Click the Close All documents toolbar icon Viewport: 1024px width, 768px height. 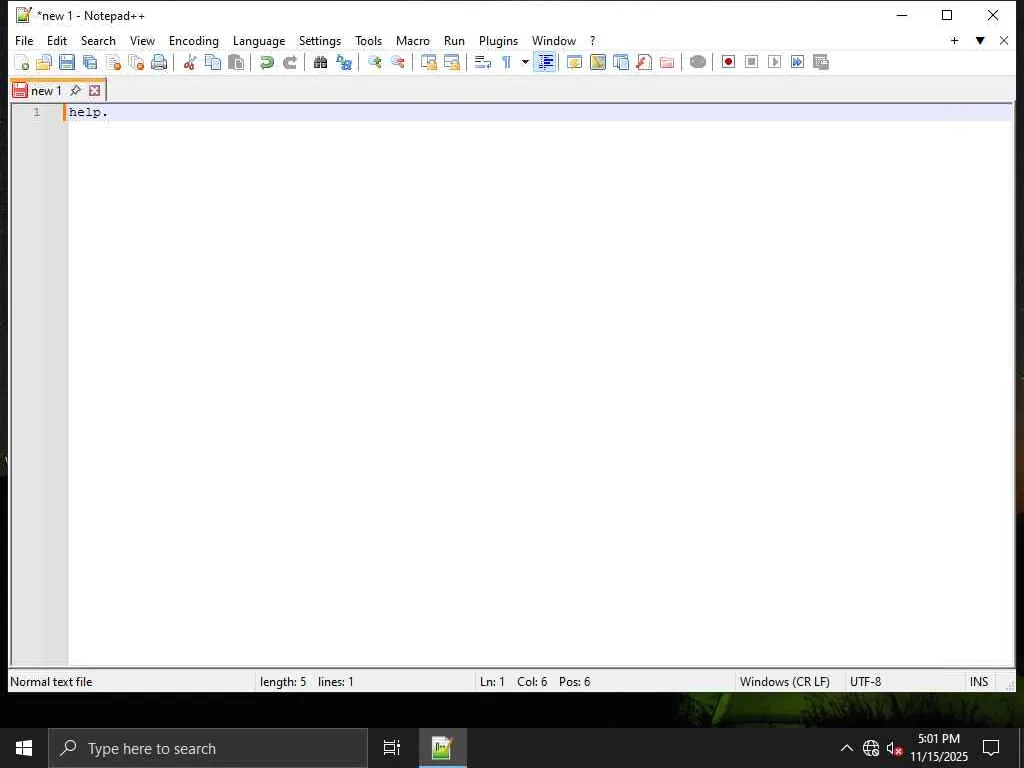(136, 63)
